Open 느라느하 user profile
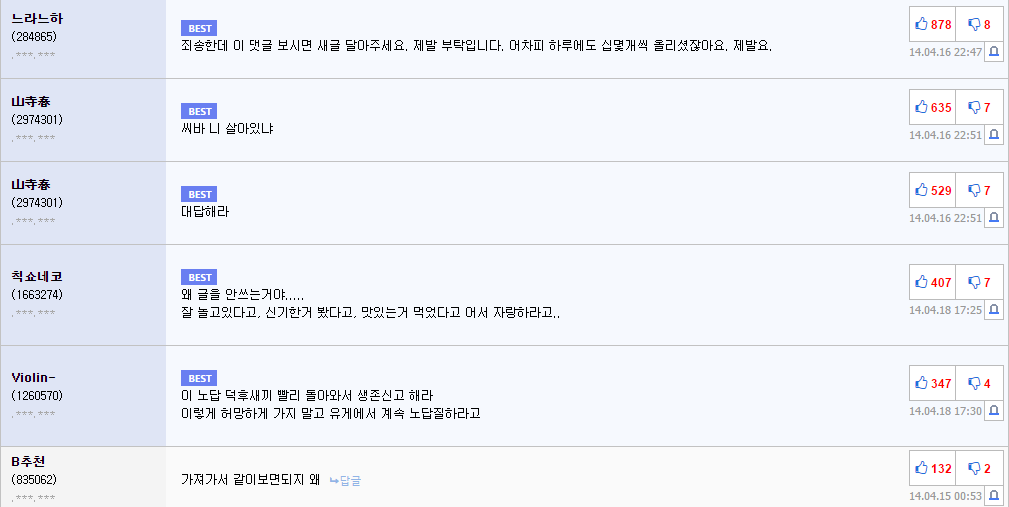 click(37, 19)
